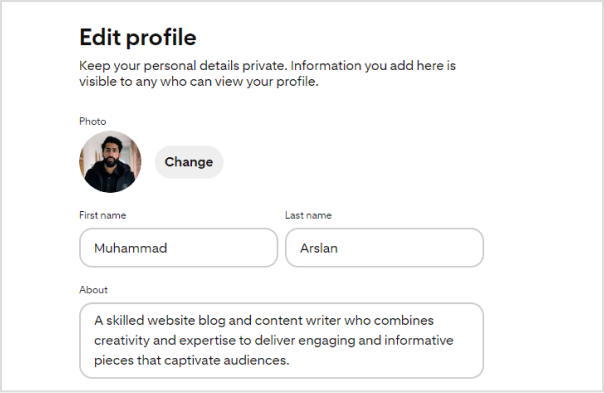Screen dimensions: 604x393
Task: Click the About label
Action: coord(93,290)
